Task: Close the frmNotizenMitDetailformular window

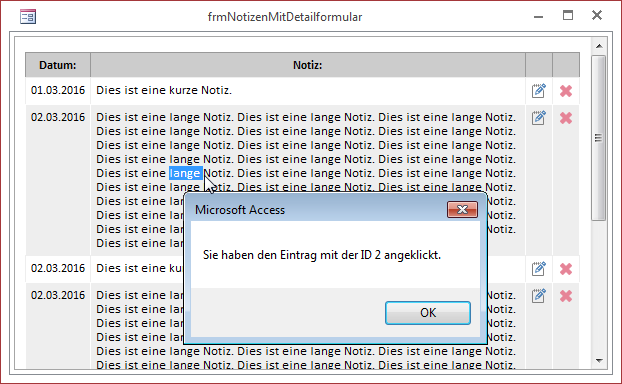Action: [x=597, y=15]
